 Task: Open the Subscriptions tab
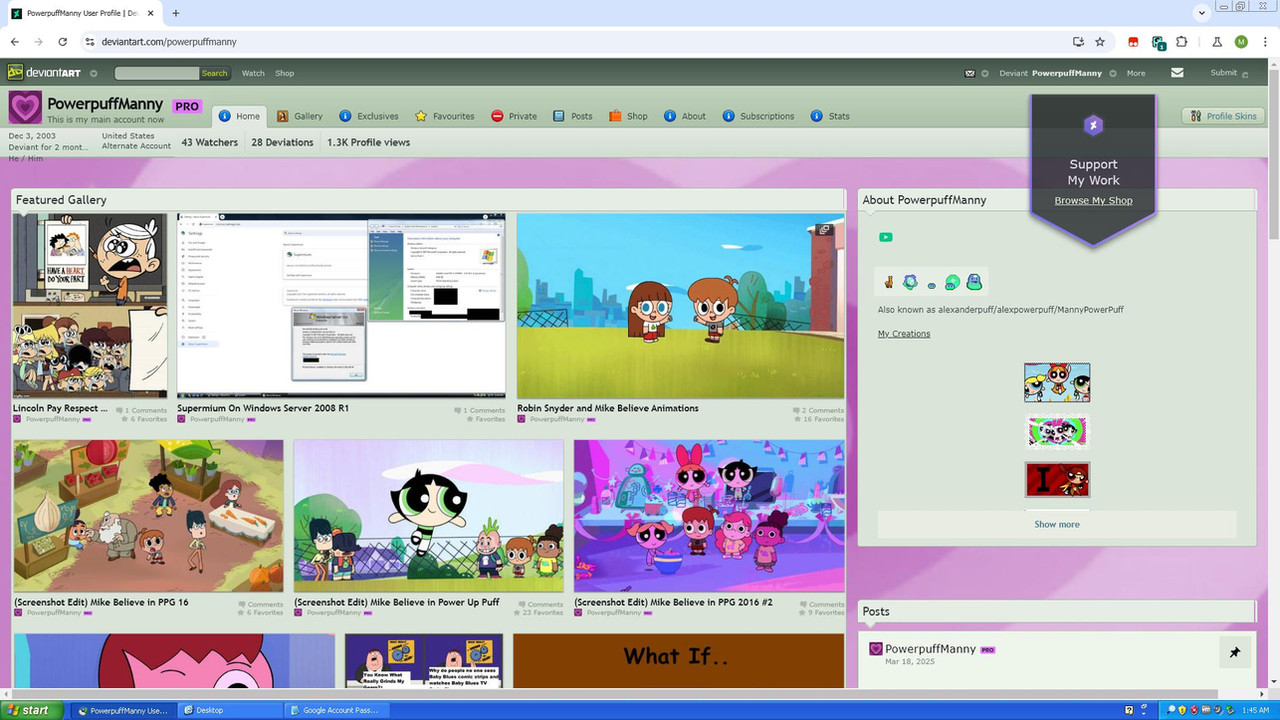click(758, 116)
